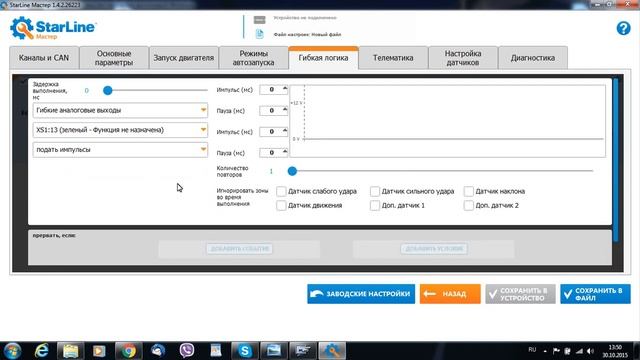Switch to Телематика tab

pyautogui.click(x=393, y=58)
